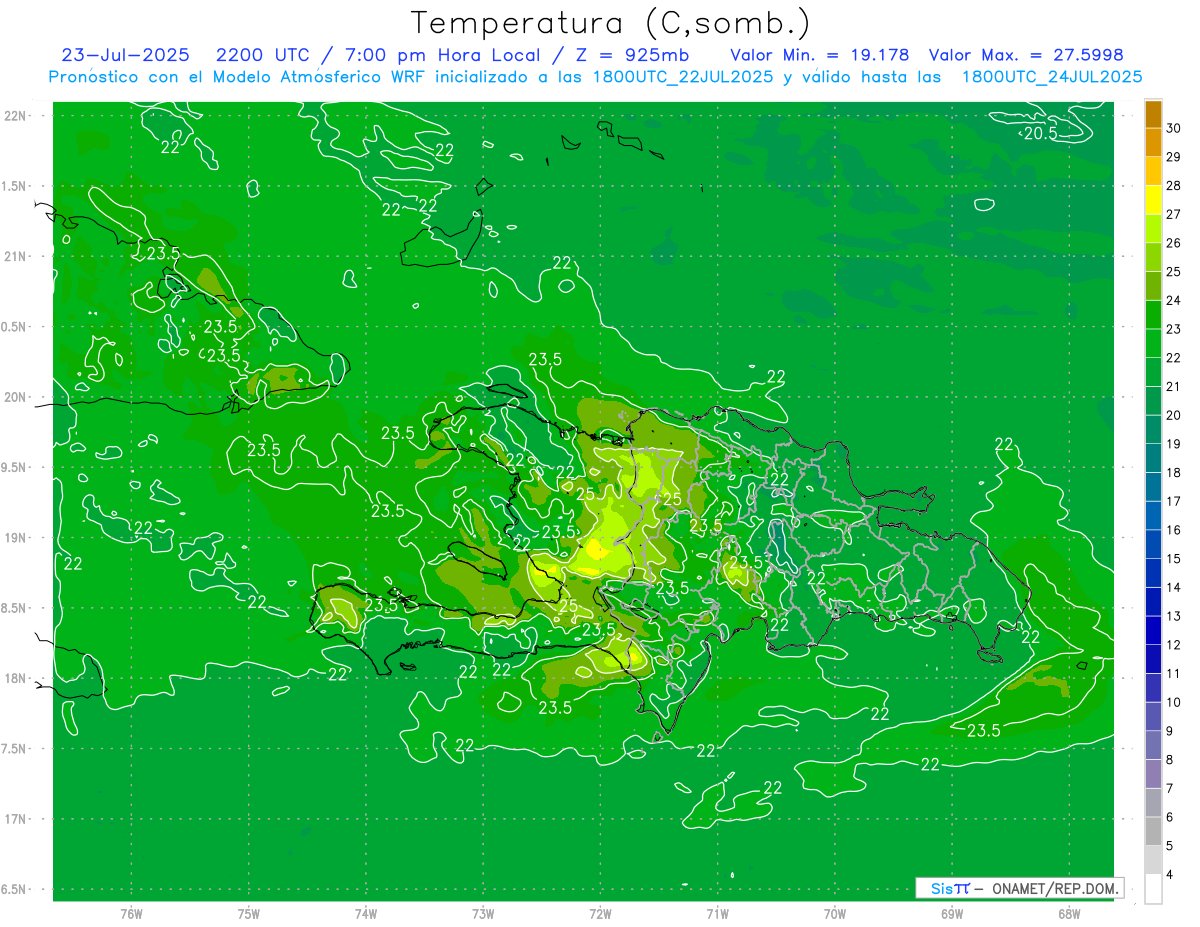The image size is (1200, 927).
Task: Click the "2200 UTC" time text
Action: coord(264,55)
